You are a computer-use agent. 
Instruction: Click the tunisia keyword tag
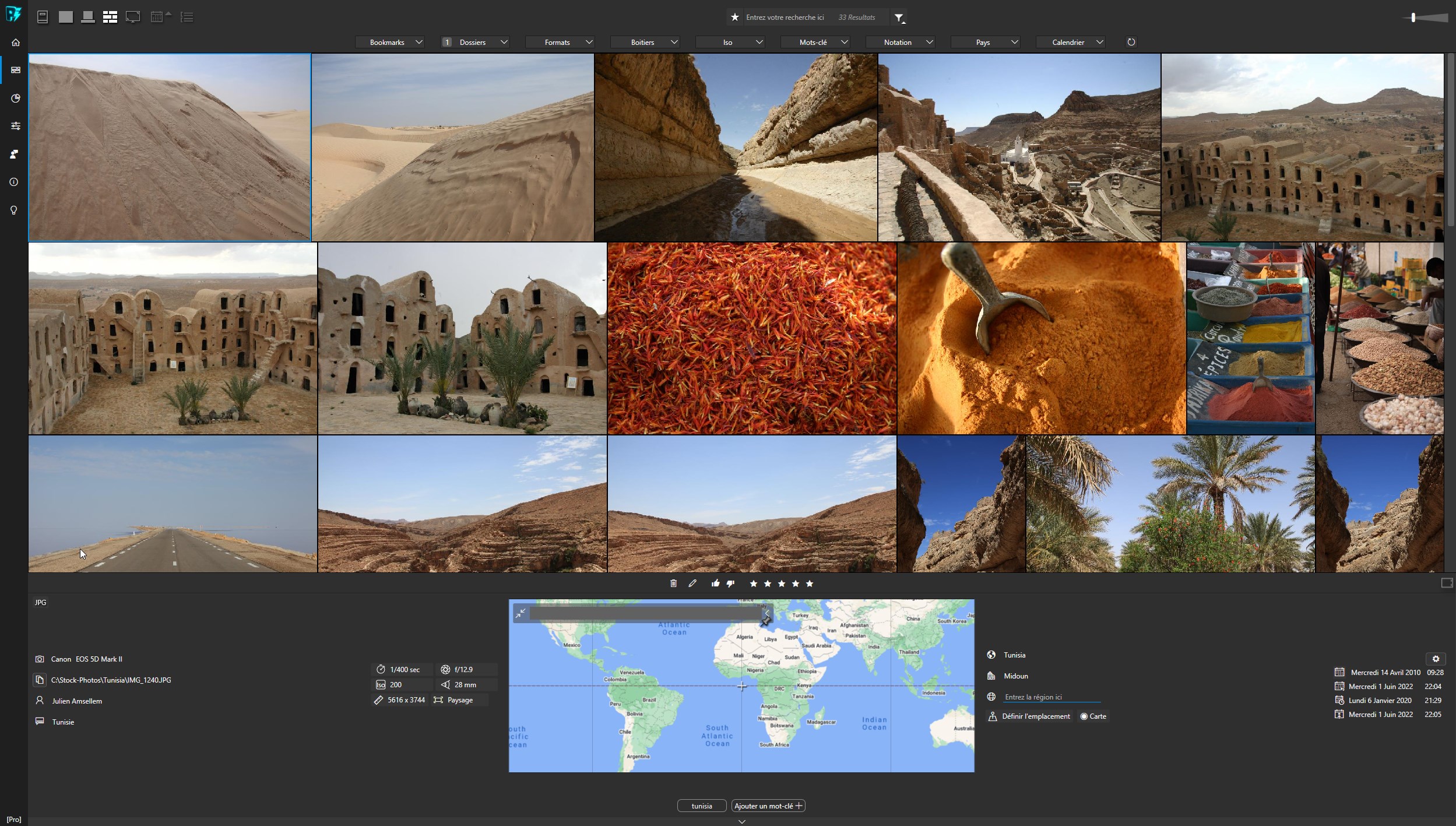click(x=702, y=806)
